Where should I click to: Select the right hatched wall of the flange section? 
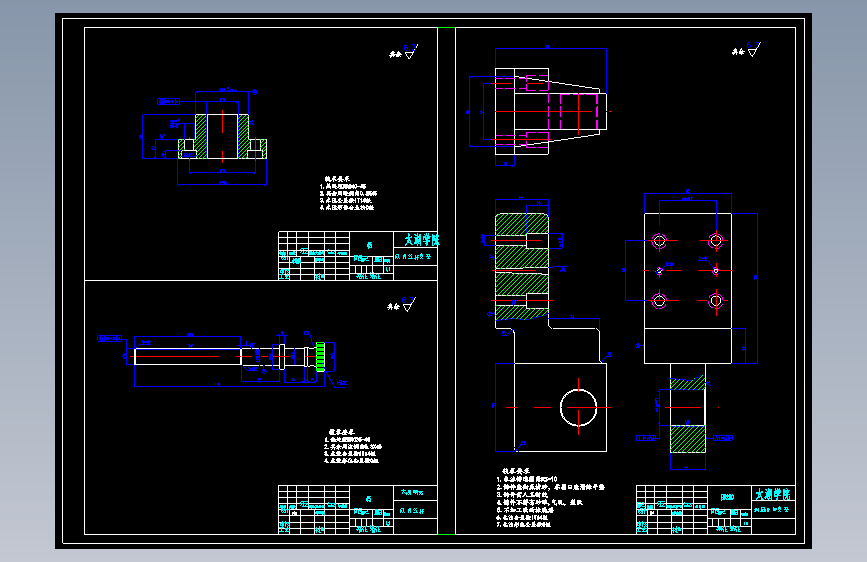pyautogui.click(x=243, y=136)
